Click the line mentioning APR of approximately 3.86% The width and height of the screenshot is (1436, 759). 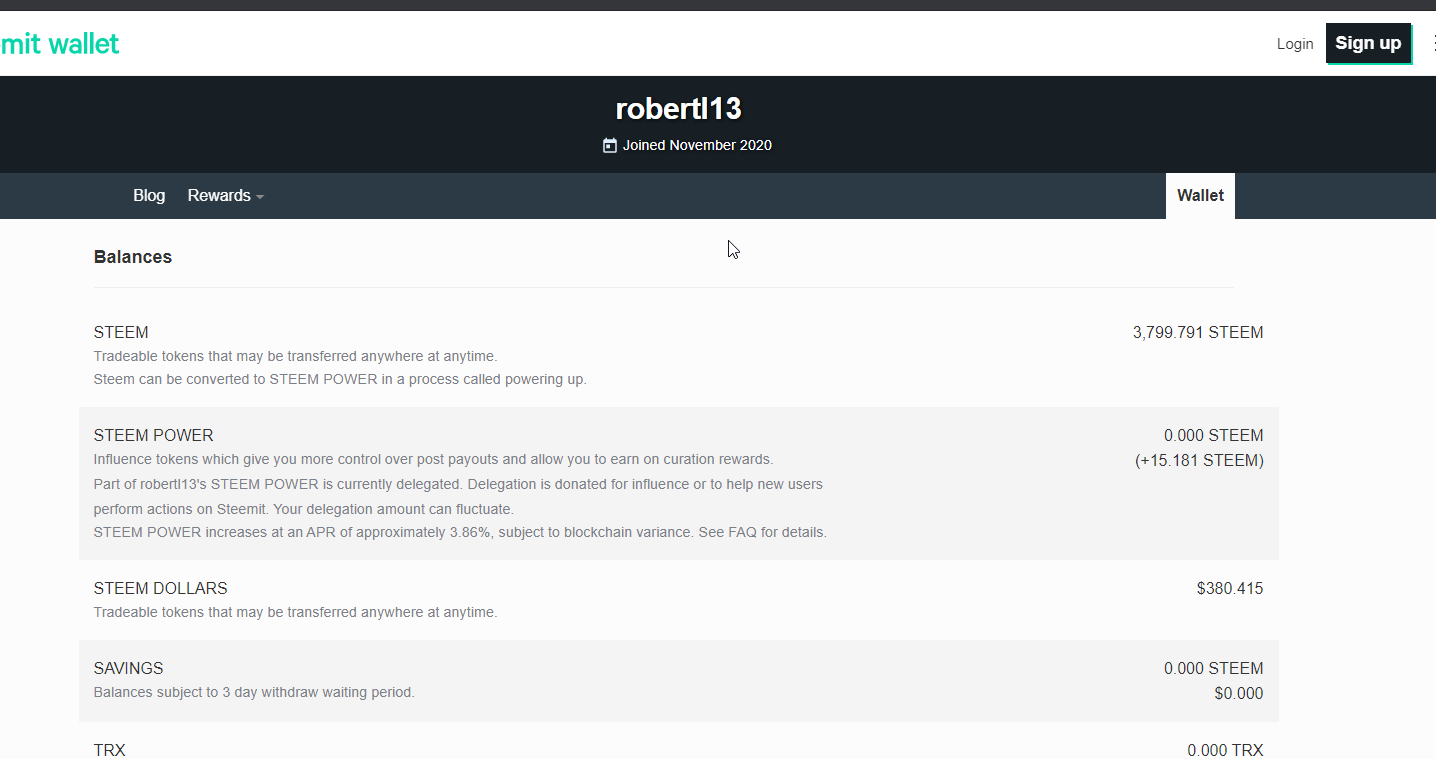pos(460,533)
